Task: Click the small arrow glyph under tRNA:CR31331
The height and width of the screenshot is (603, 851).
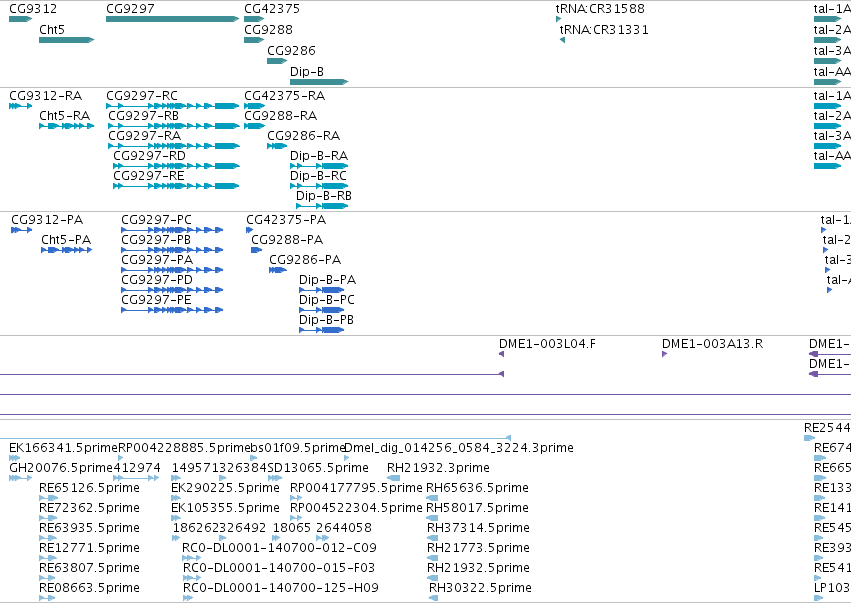Action: coord(562,40)
